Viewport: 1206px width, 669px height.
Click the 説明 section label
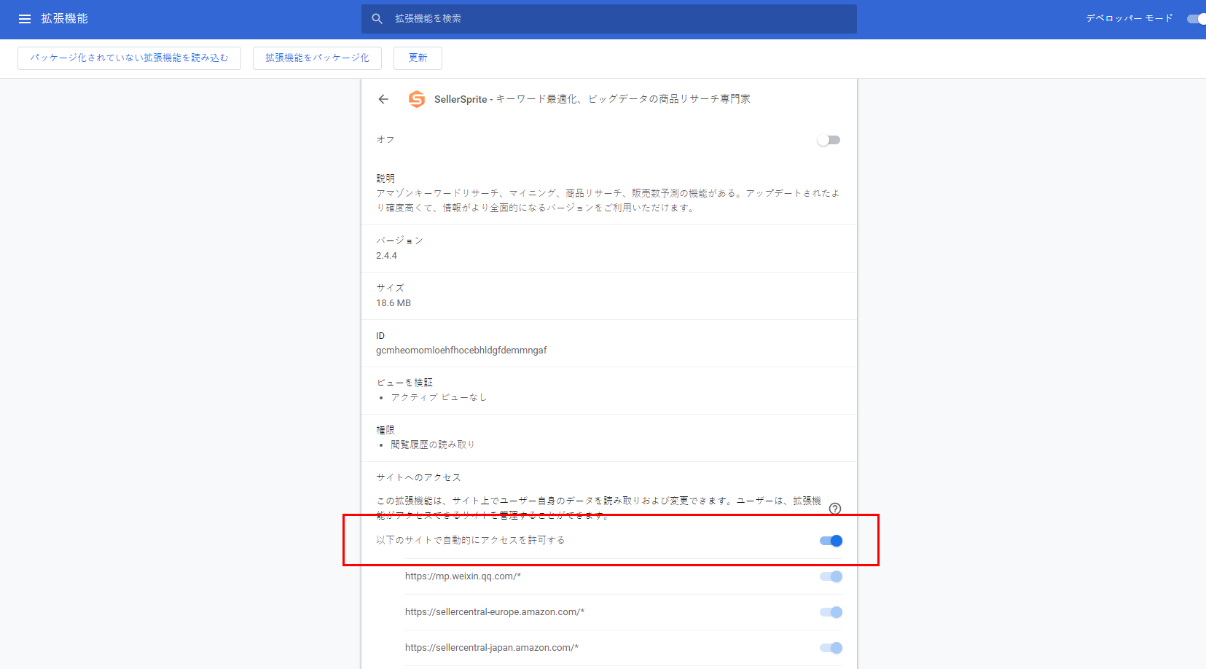[x=385, y=178]
